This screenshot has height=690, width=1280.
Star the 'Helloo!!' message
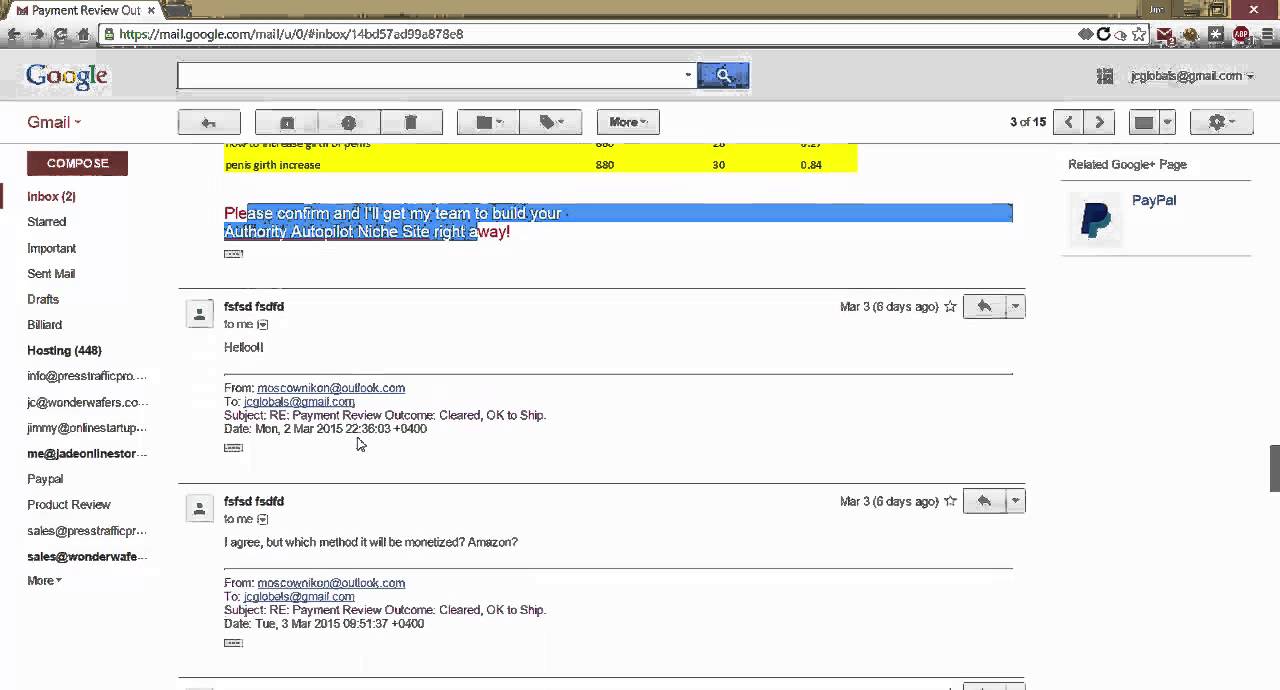pos(950,306)
